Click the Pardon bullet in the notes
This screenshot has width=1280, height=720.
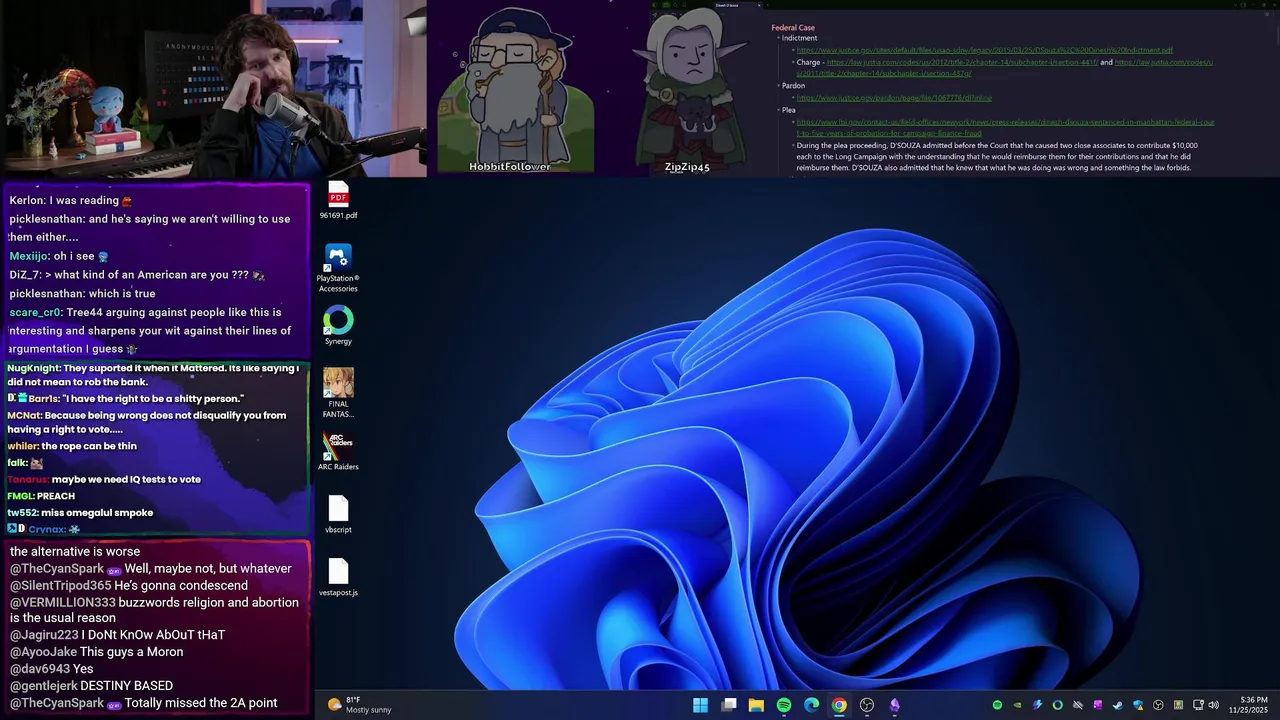(793, 86)
